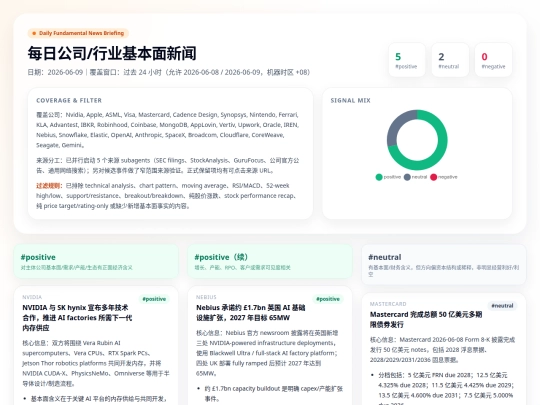Open the NVIDIA 与 SK hynix headline
The width and height of the screenshot is (540, 405).
[x=77, y=318]
